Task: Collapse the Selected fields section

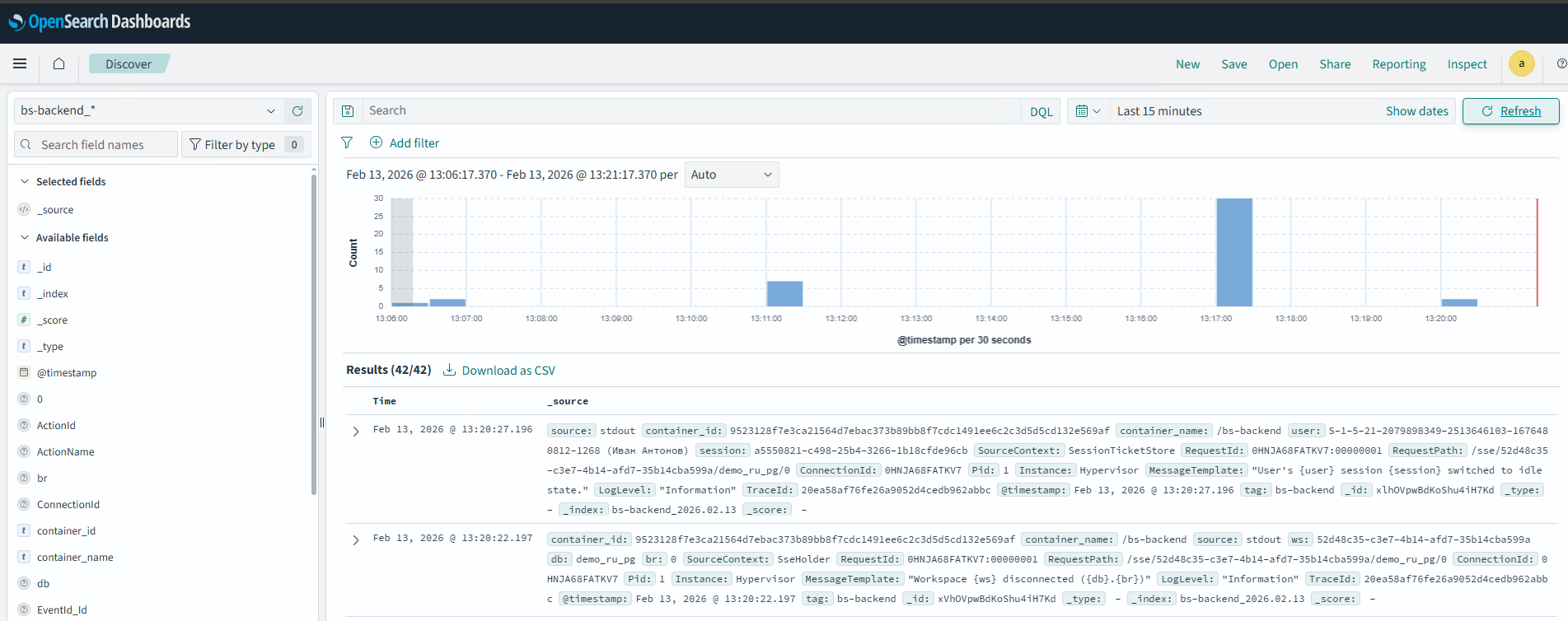Action: click(25, 181)
